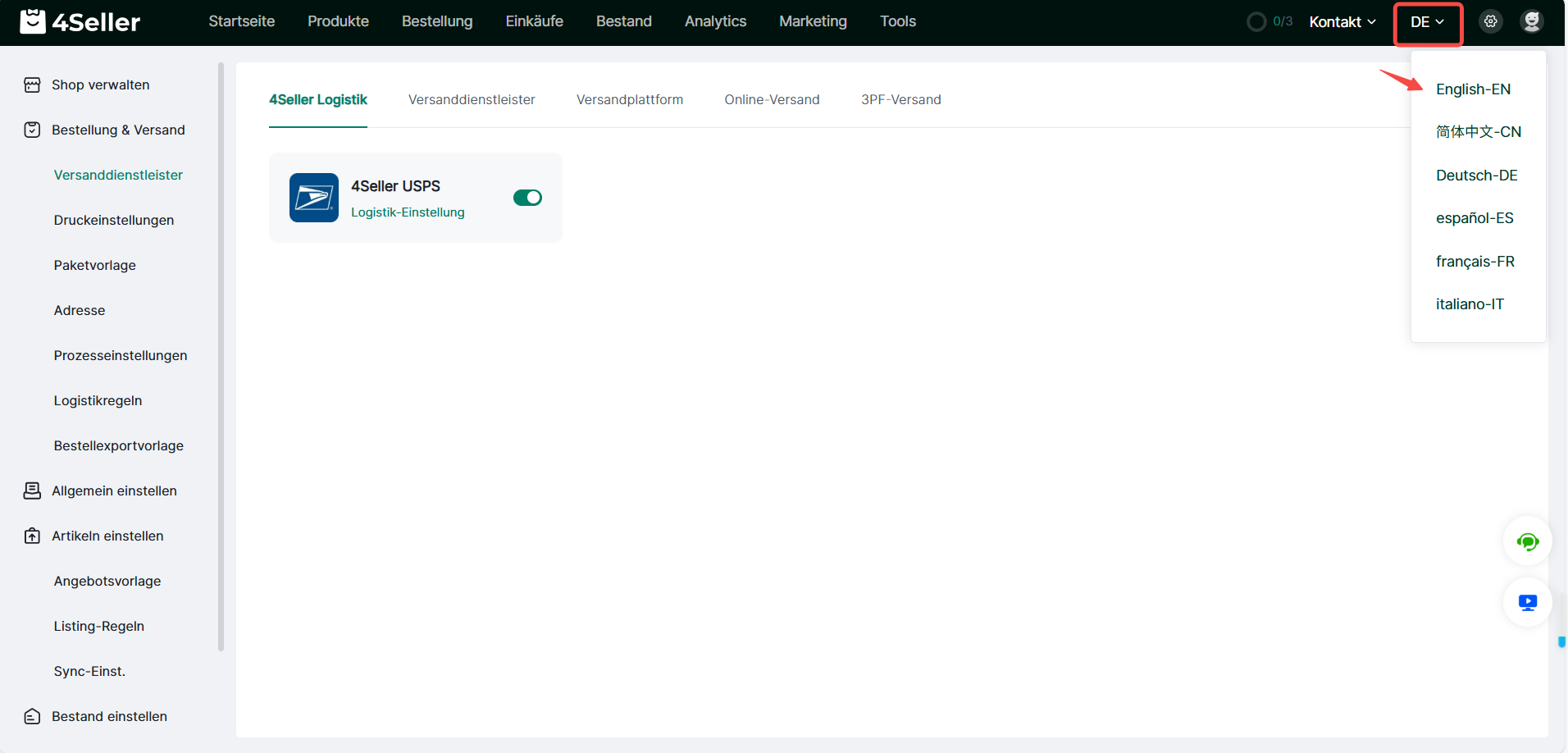
Task: Click the 4Seller logo icon
Action: [33, 21]
